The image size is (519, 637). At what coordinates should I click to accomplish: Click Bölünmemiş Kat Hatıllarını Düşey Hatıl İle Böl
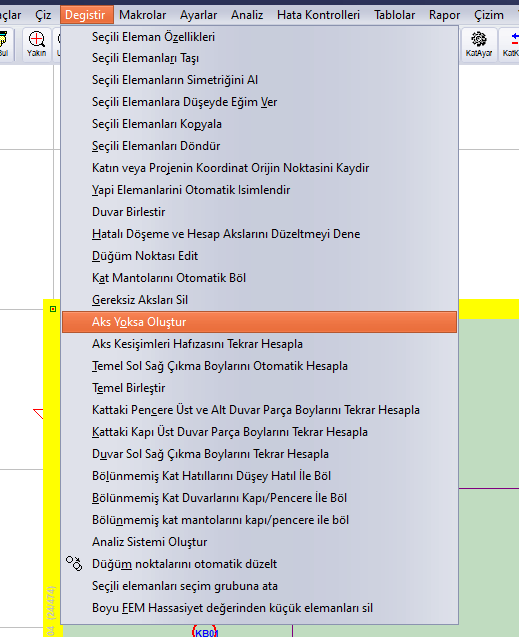260,476
